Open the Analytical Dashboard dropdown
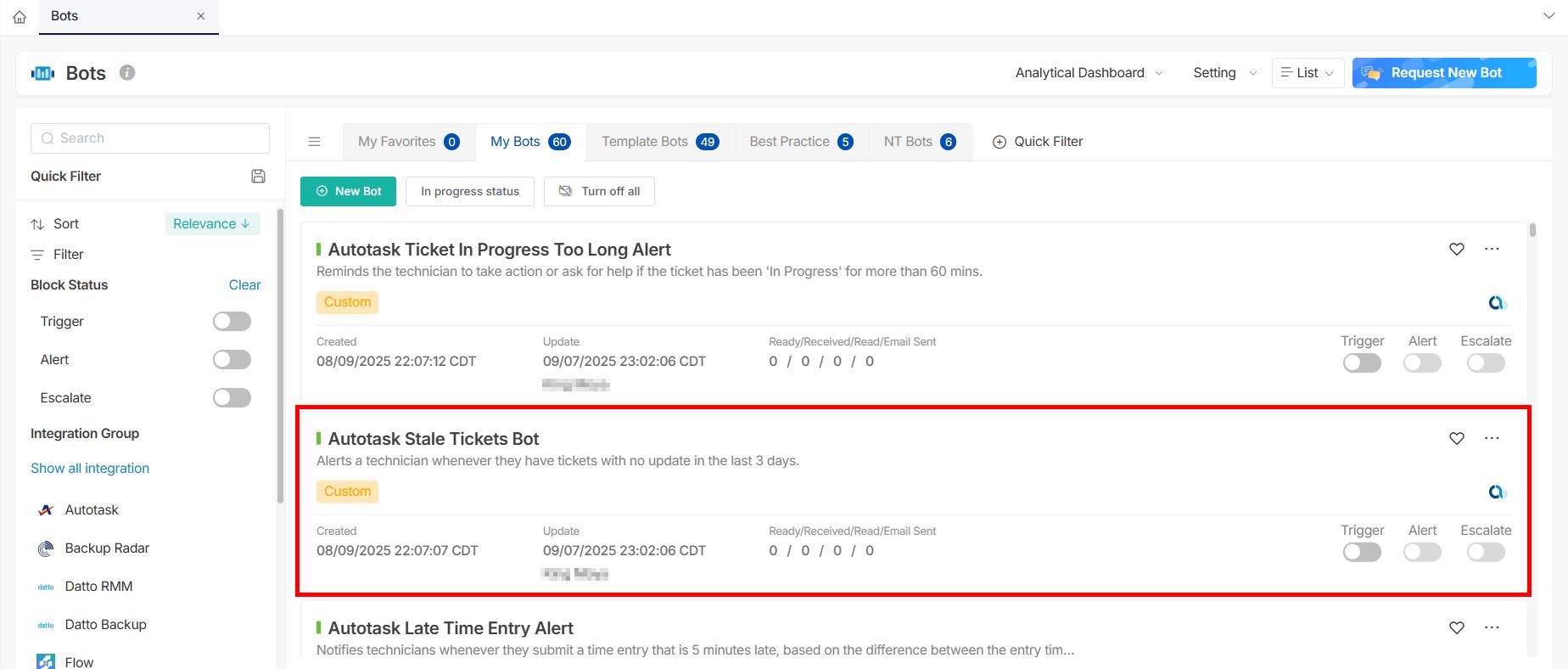Screen dimensions: 1568x669 (1089, 73)
